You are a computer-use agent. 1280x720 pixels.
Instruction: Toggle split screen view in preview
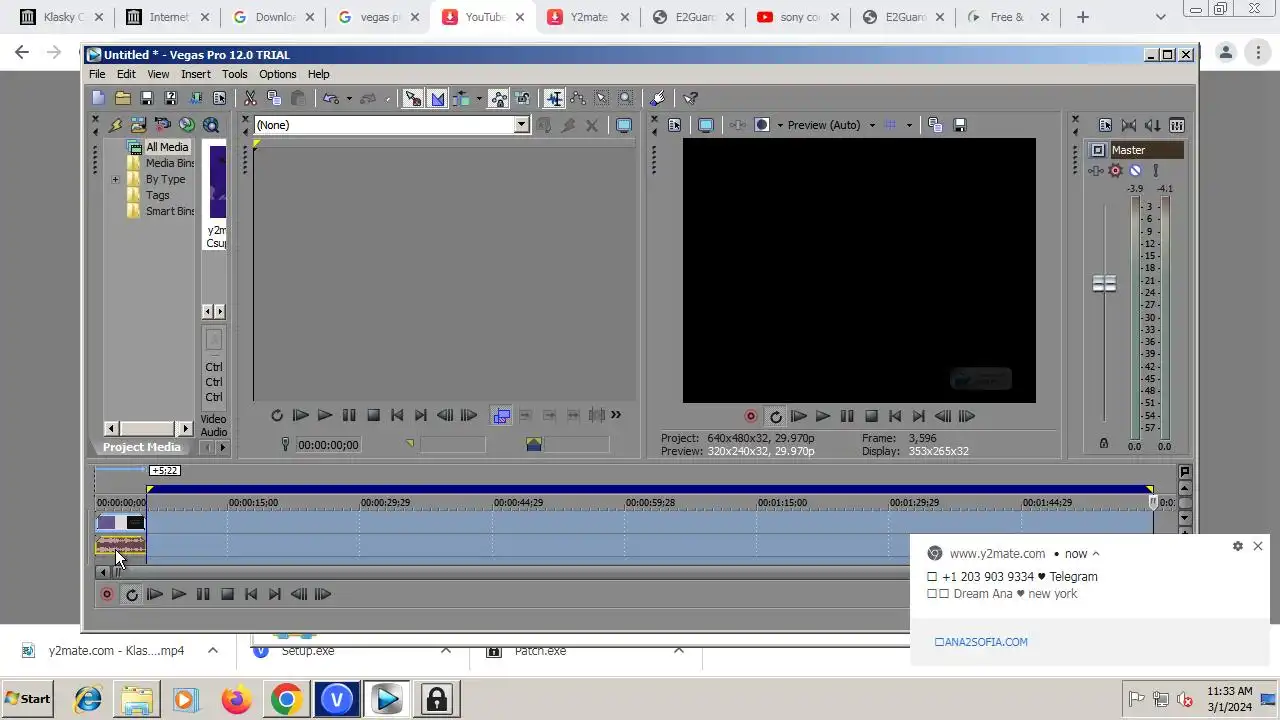pos(762,125)
